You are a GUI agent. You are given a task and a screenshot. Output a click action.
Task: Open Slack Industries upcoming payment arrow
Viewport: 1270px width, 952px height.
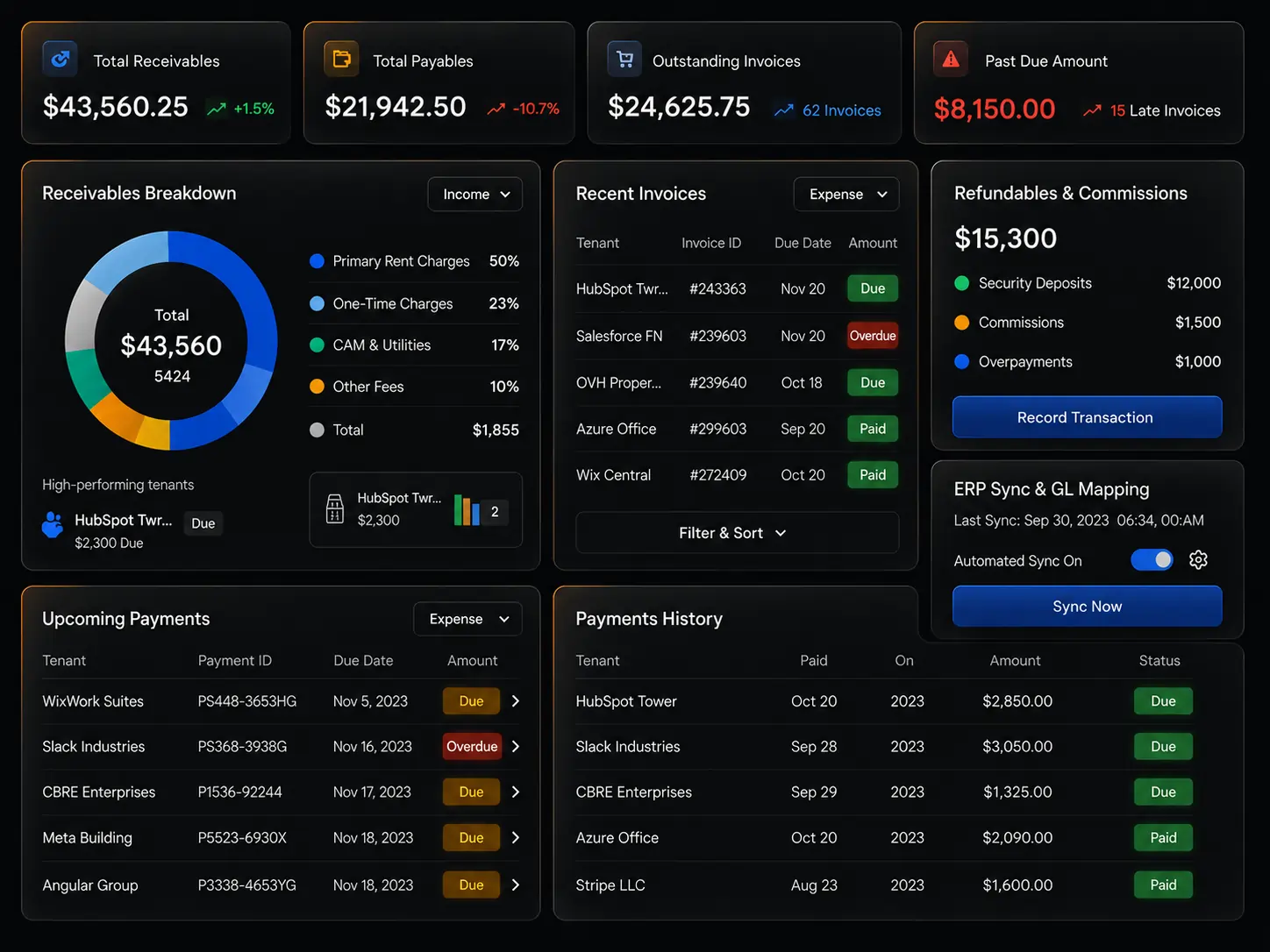click(x=516, y=747)
